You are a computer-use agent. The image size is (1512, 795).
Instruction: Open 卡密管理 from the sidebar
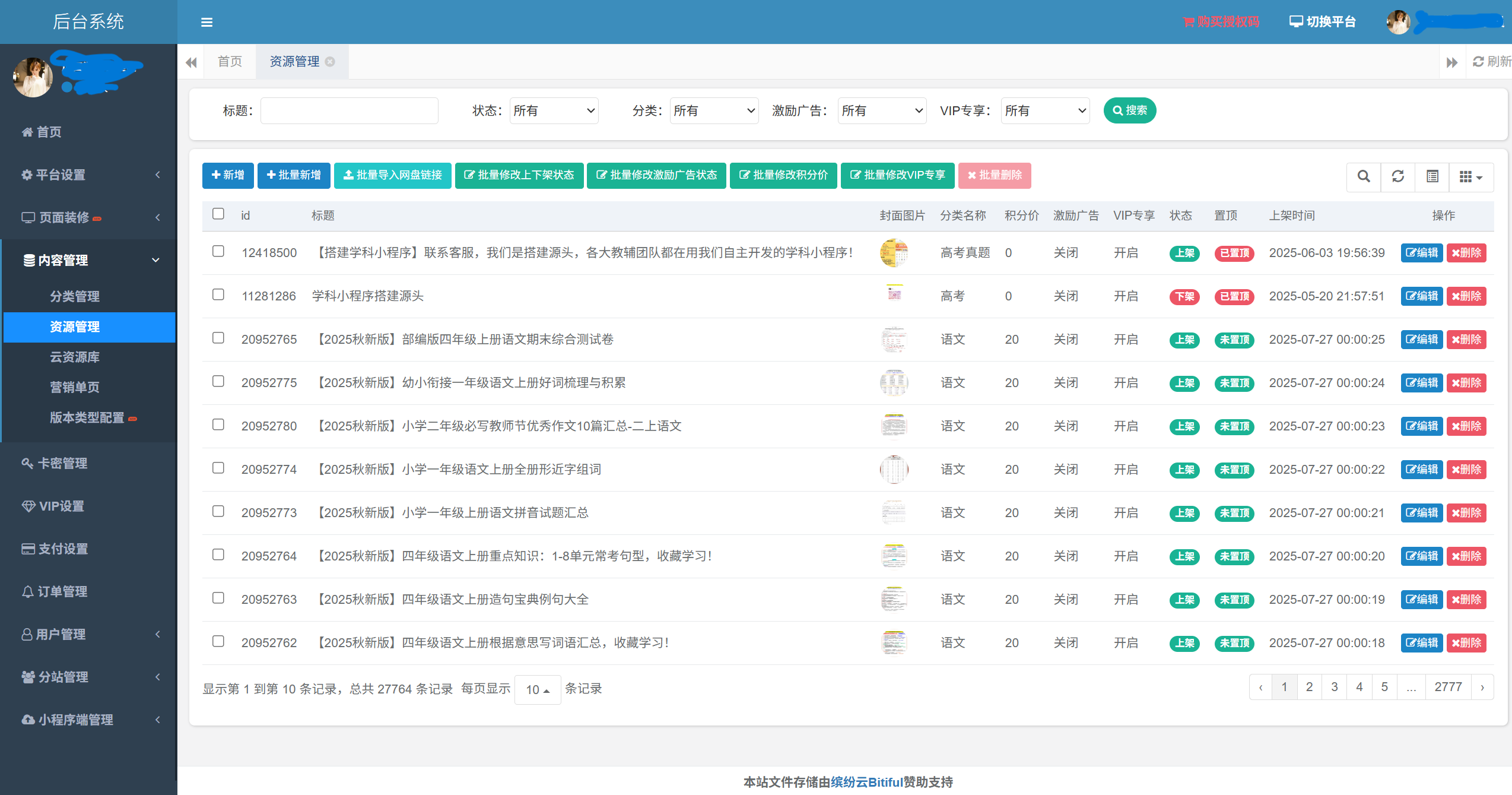click(63, 463)
